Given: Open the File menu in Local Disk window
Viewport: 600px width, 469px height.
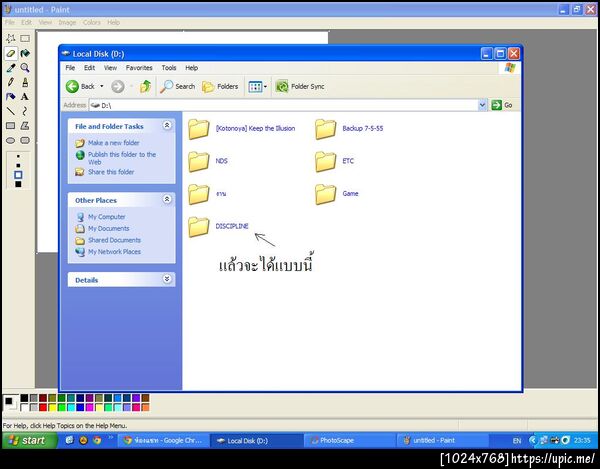Looking at the screenshot, I should coord(70,68).
